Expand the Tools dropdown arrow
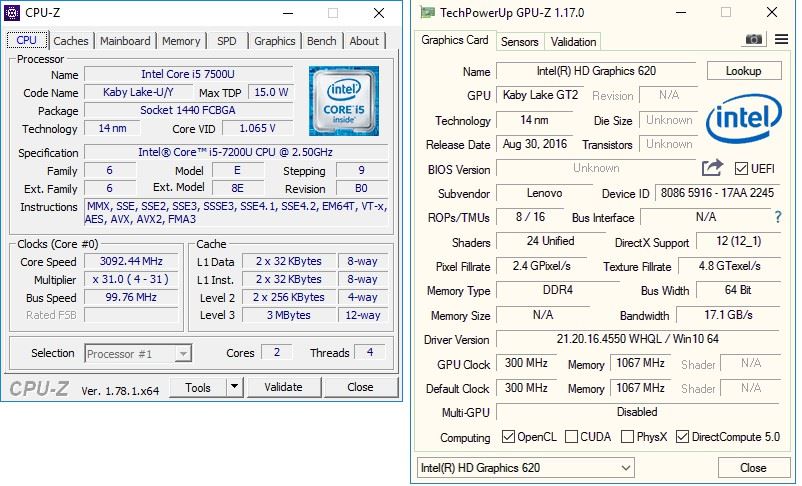Screen dimensions: 802x486 pos(234,387)
